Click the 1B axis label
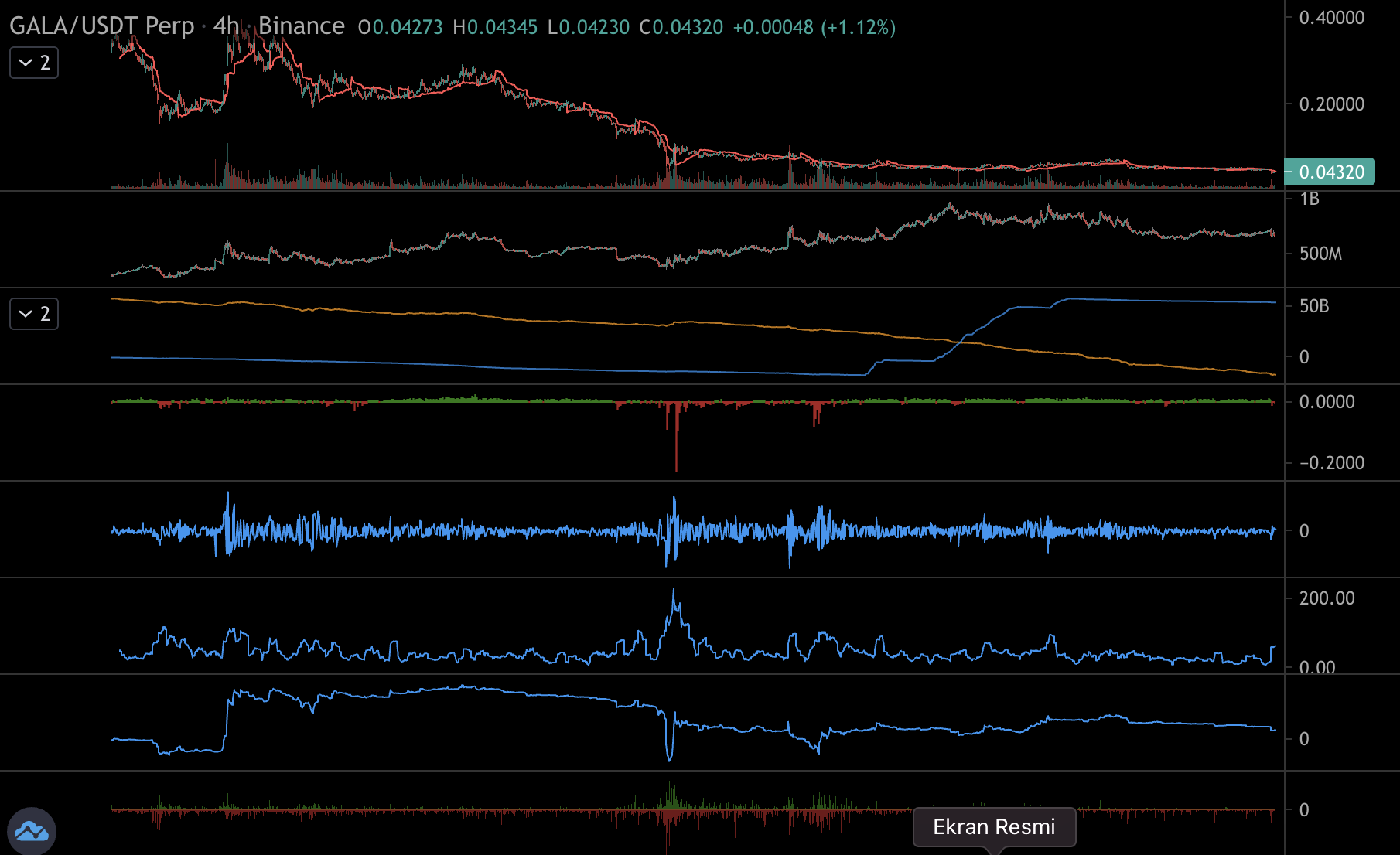Viewport: 1400px width, 855px height. 1310,199
